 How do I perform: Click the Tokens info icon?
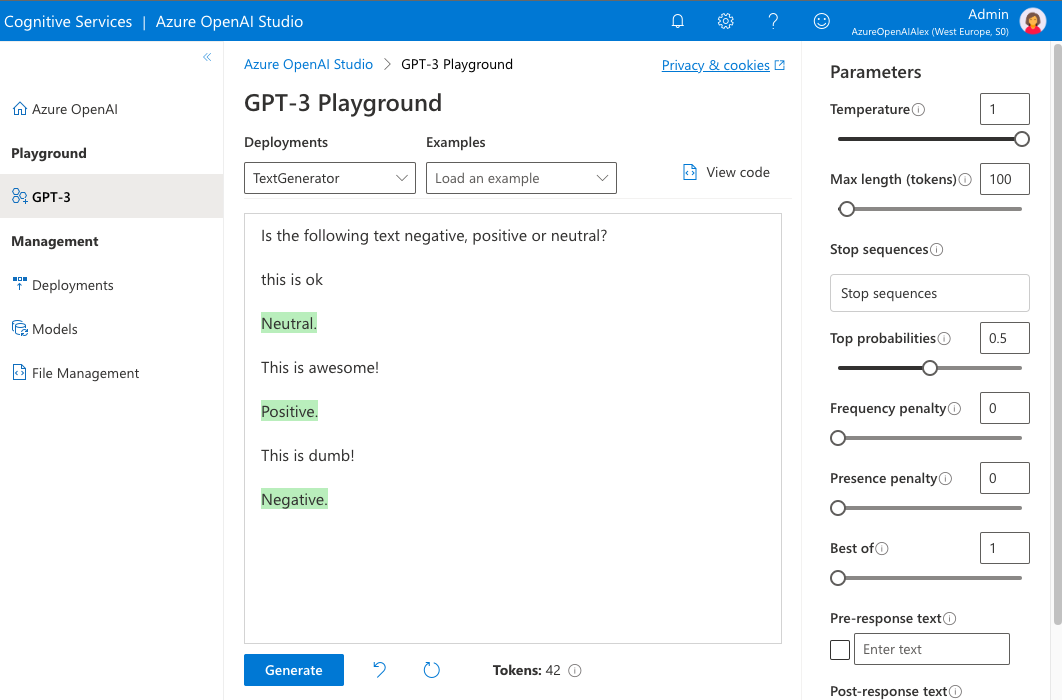coord(575,671)
